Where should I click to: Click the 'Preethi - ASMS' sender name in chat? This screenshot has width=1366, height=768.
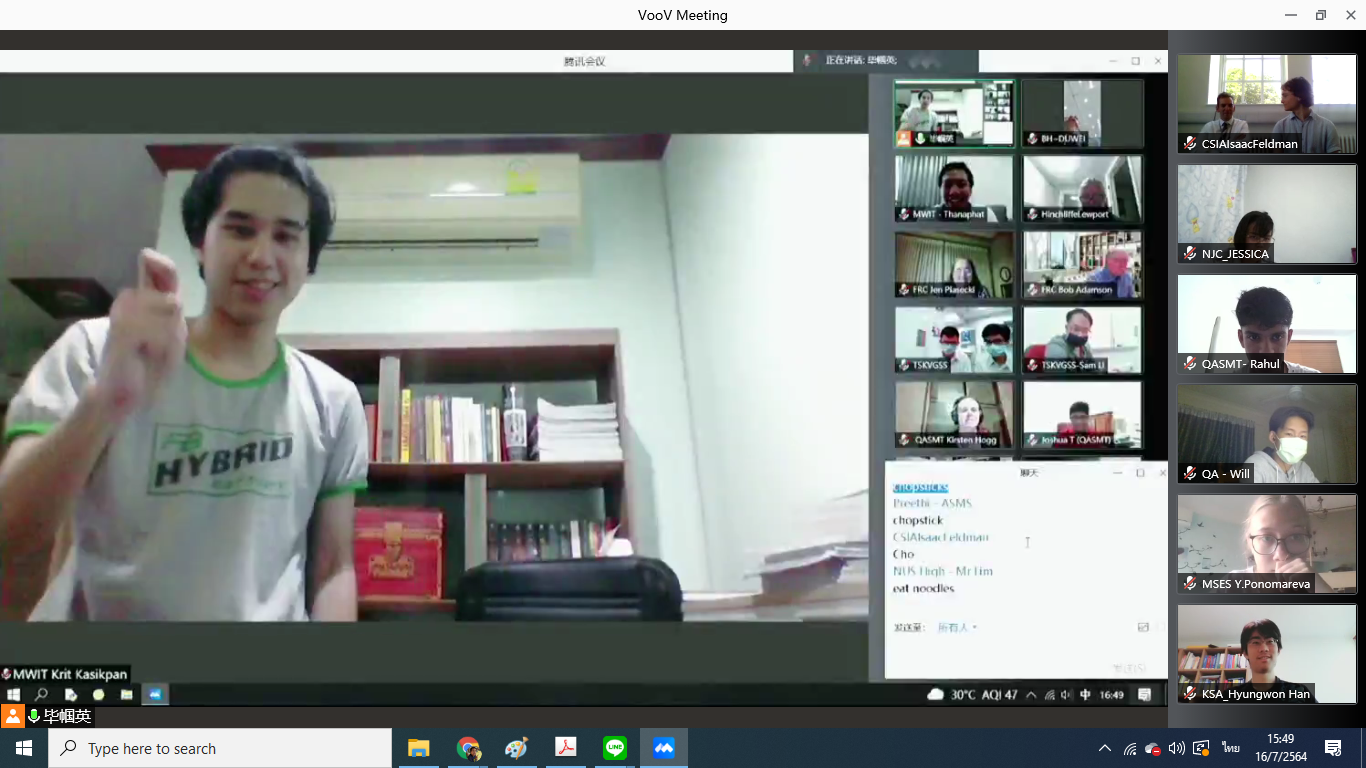pyautogui.click(x=932, y=503)
